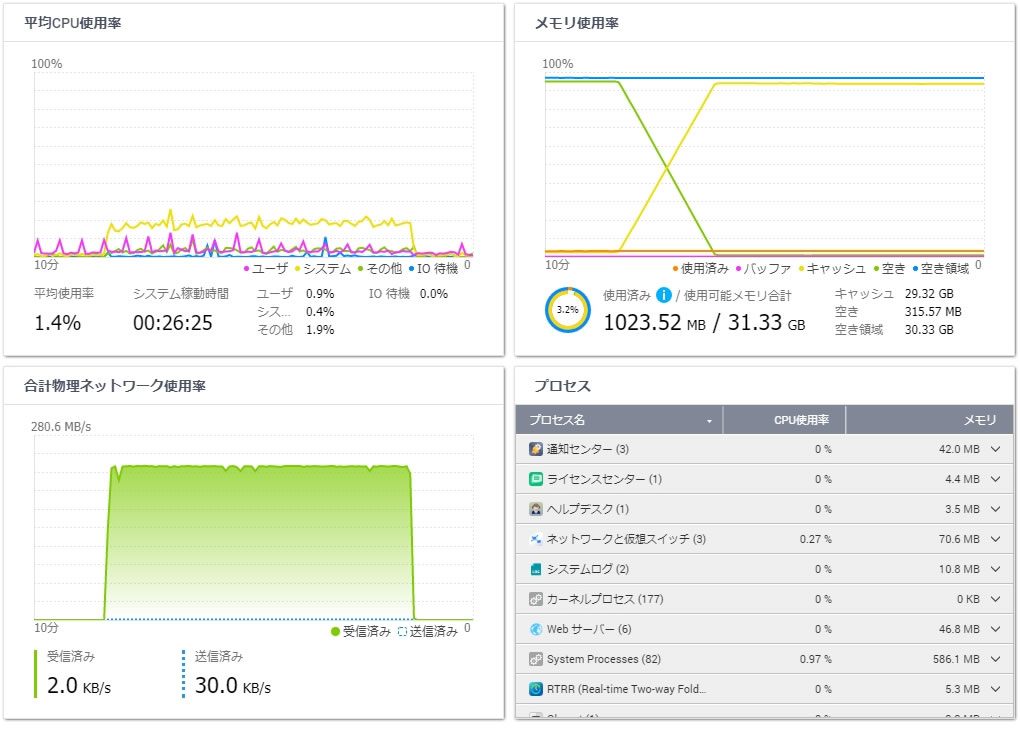This screenshot has height=730, width=1020.
Task: Toggle the 送信済み series in network legend
Action: pyautogui.click(x=427, y=631)
